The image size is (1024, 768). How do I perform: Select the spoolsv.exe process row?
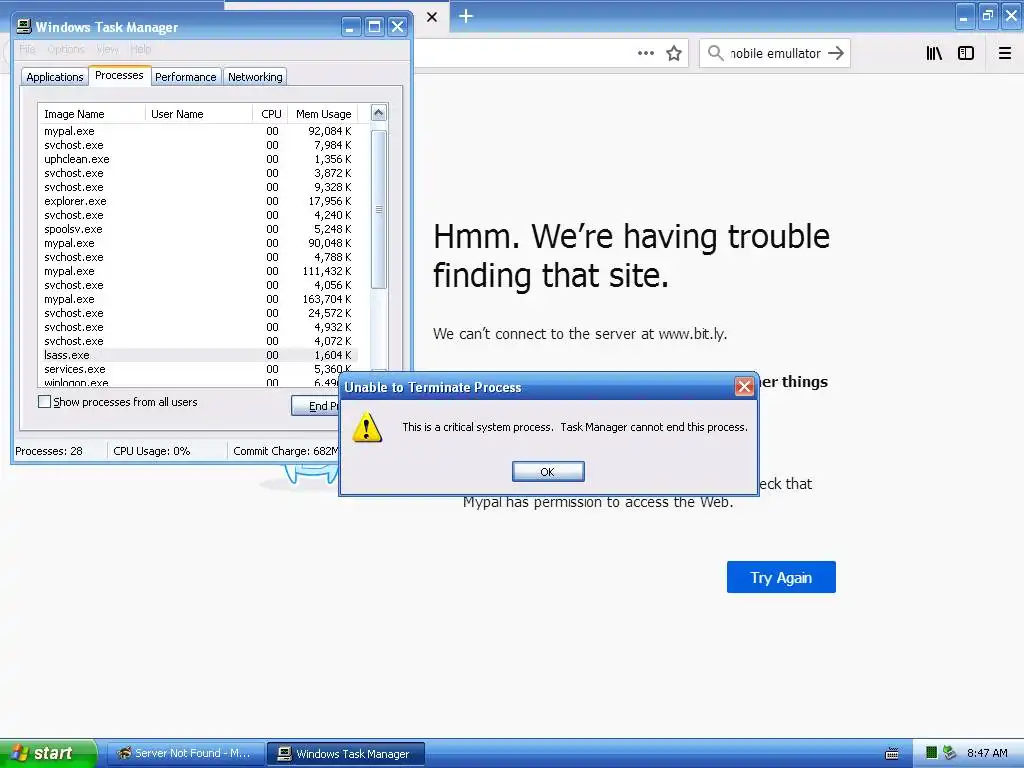point(198,229)
